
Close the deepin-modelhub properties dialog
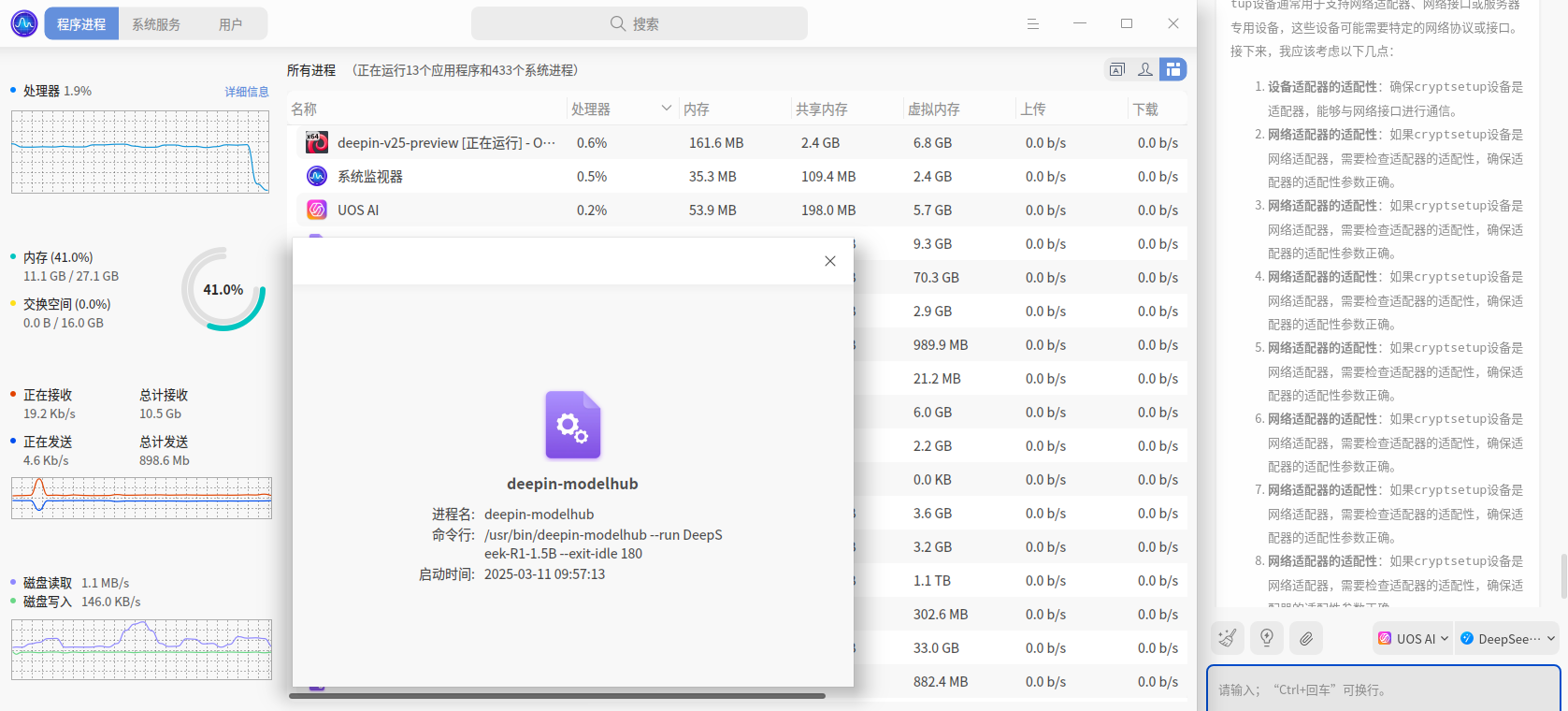(830, 261)
